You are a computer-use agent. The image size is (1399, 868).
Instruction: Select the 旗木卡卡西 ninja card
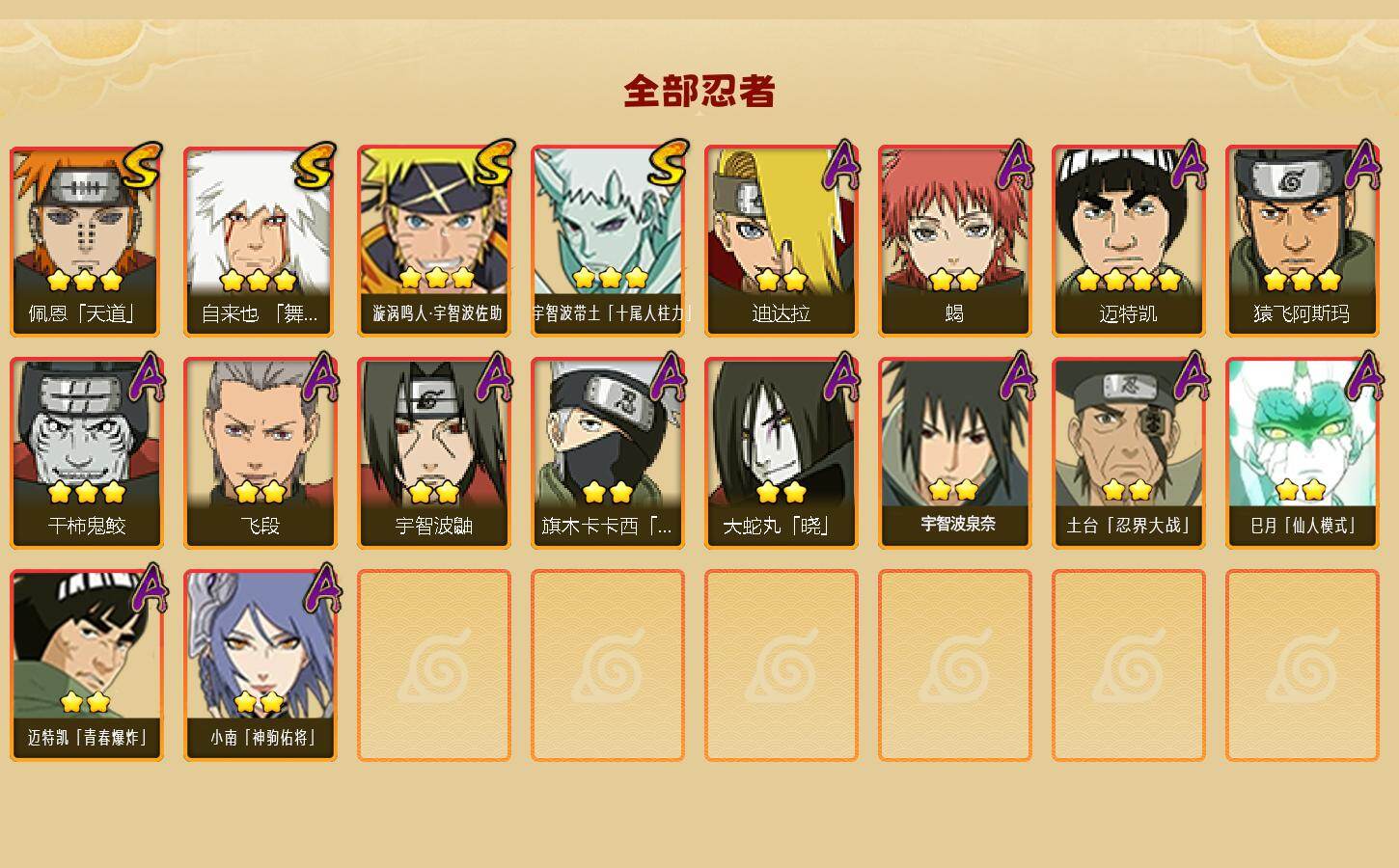point(608,453)
